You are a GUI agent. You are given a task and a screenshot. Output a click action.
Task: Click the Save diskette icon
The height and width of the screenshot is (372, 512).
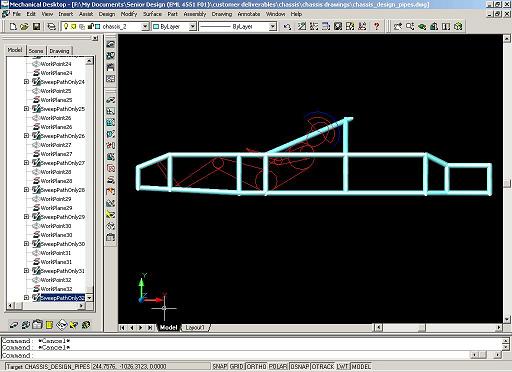point(36,27)
